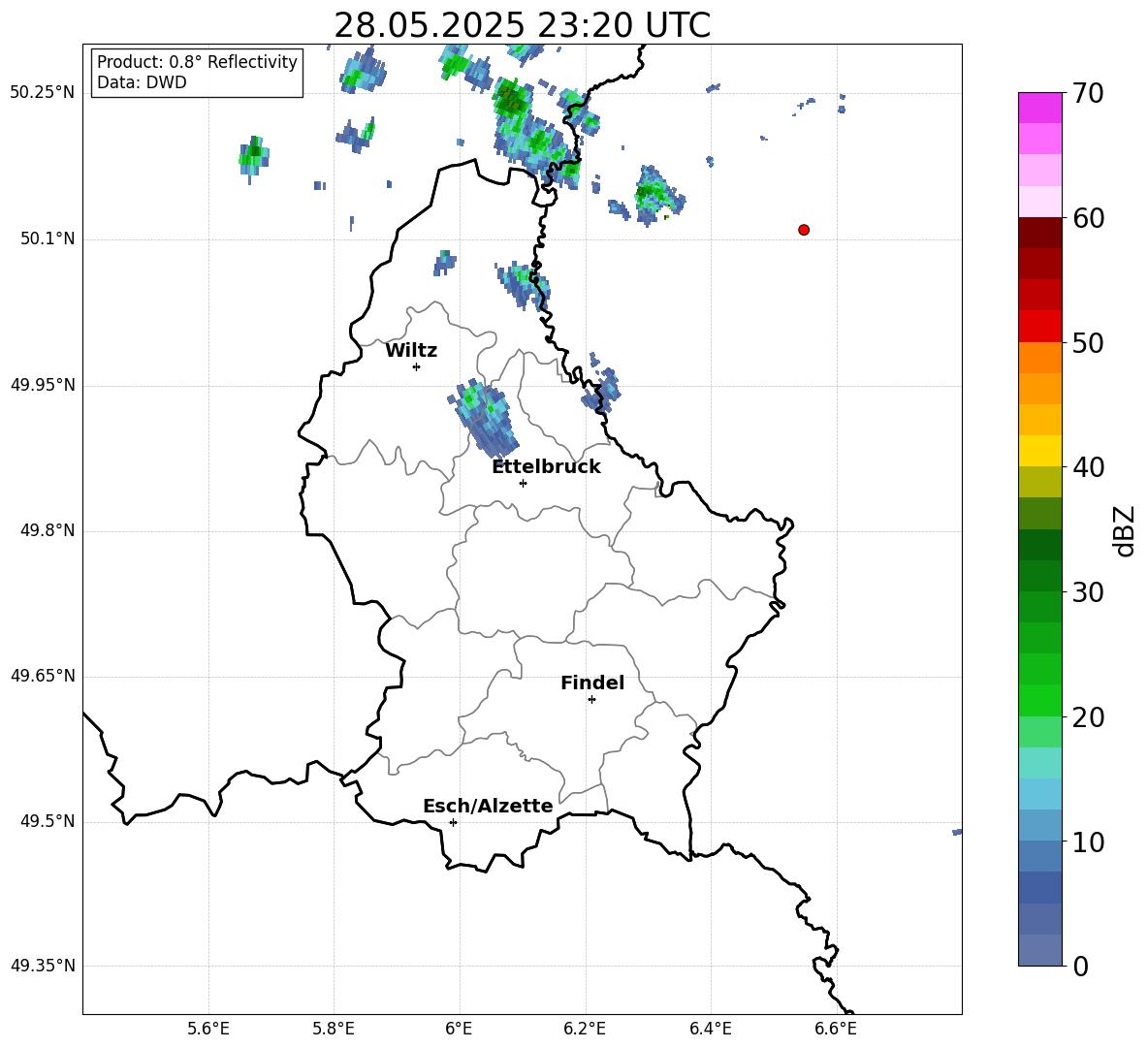This screenshot has width=1148, height=1048.
Task: Click the Esch/Alzette city label
Action: click(x=488, y=806)
